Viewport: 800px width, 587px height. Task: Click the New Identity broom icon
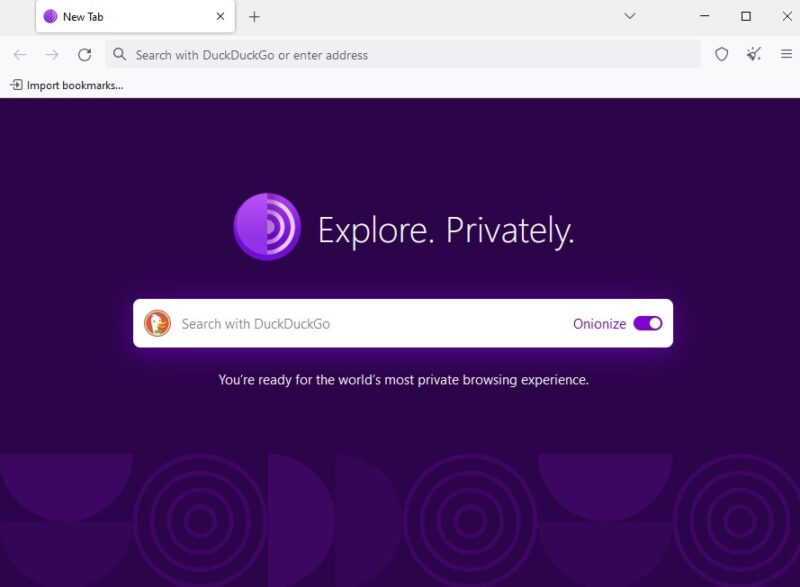tap(755, 55)
